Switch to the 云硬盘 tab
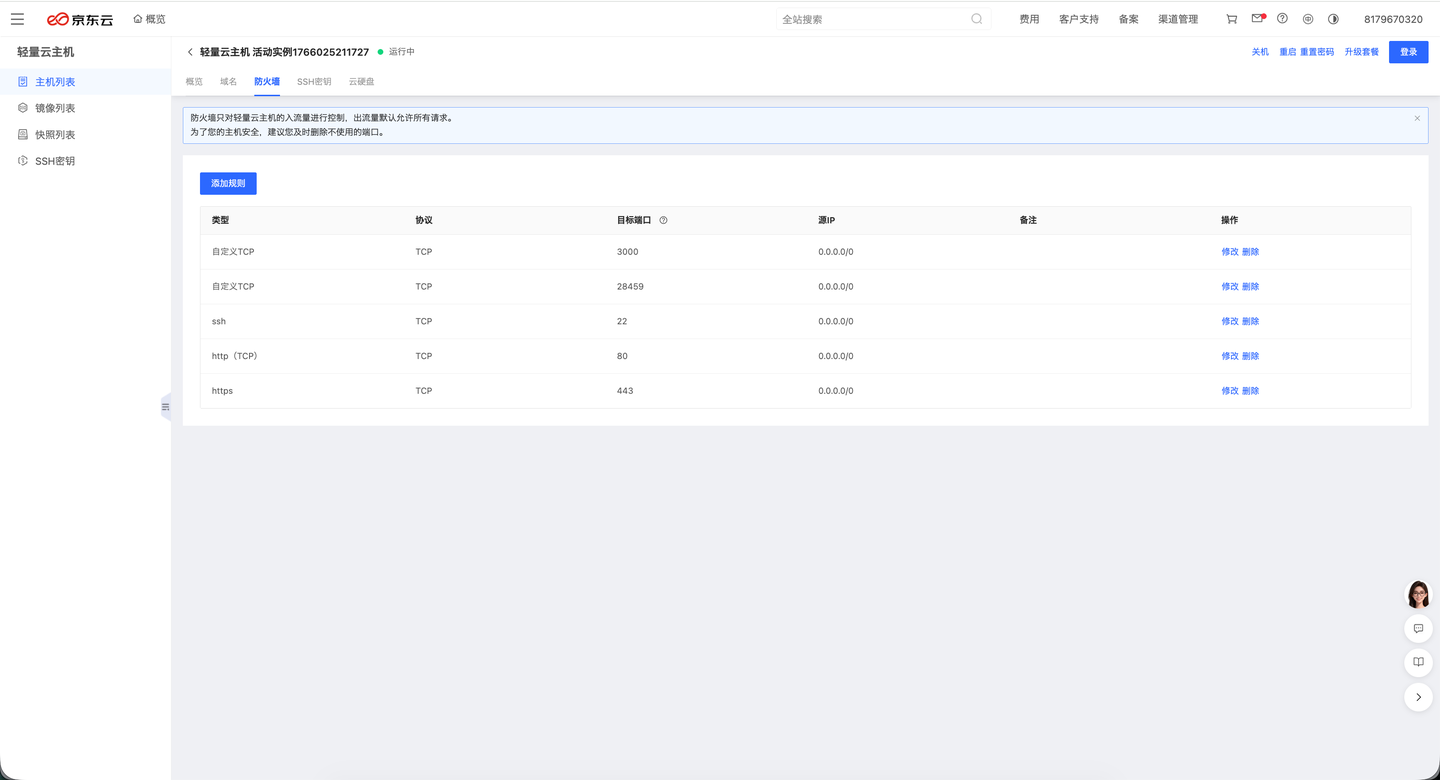Screen dimensions: 1440x780 click(361, 81)
